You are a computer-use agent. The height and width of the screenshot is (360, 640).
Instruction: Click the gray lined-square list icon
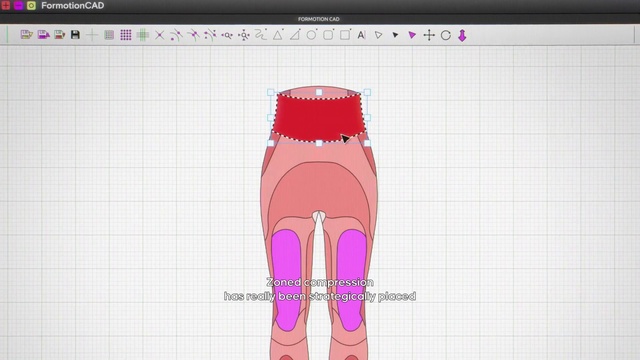[x=109, y=35]
